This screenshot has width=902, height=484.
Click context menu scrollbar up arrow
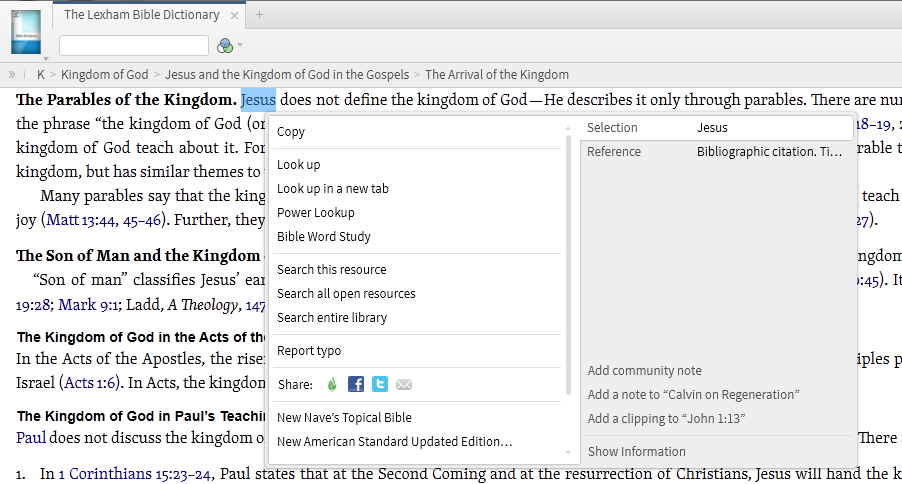point(568,128)
